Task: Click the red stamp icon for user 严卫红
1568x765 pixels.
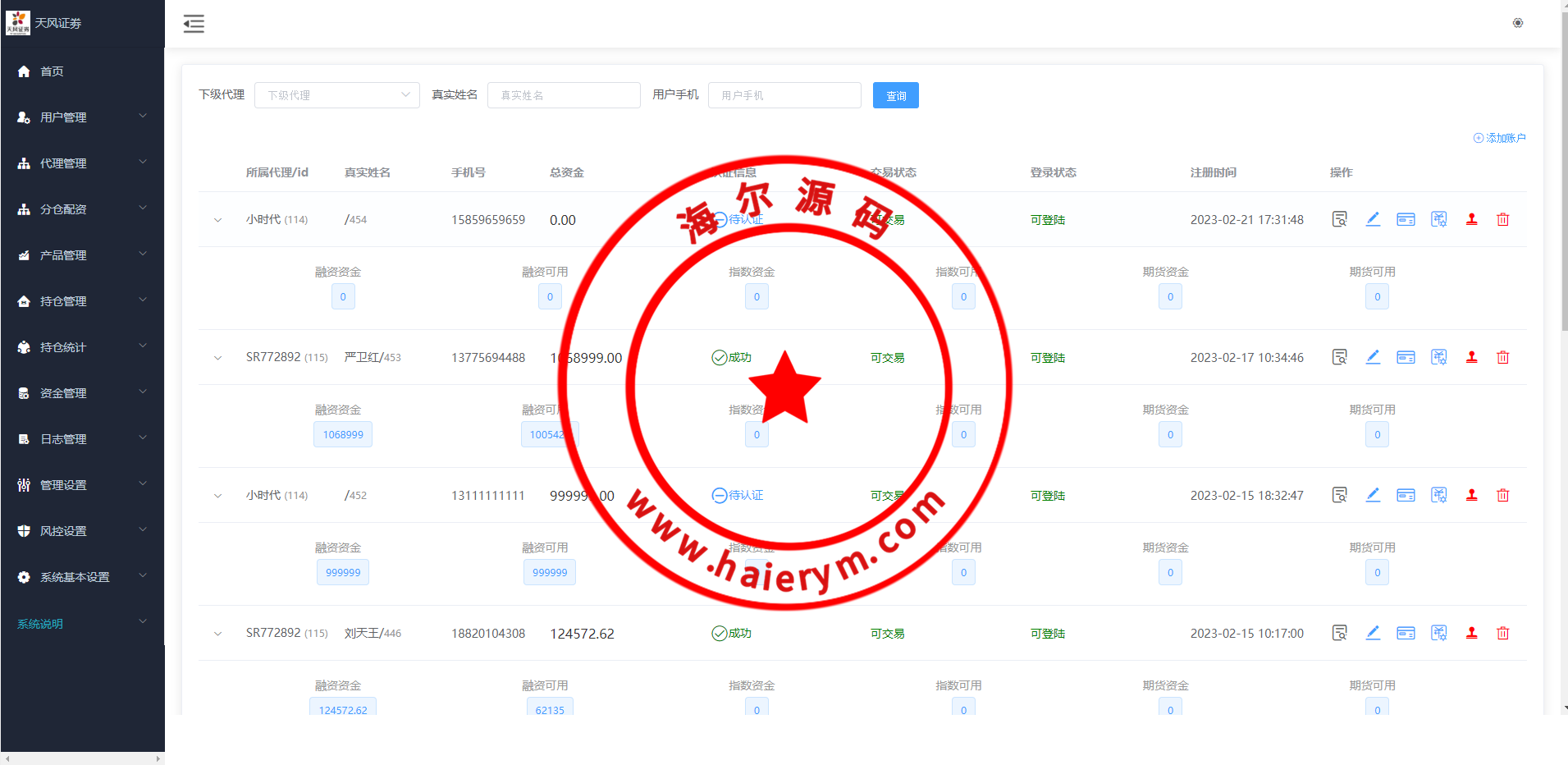Action: (1471, 357)
